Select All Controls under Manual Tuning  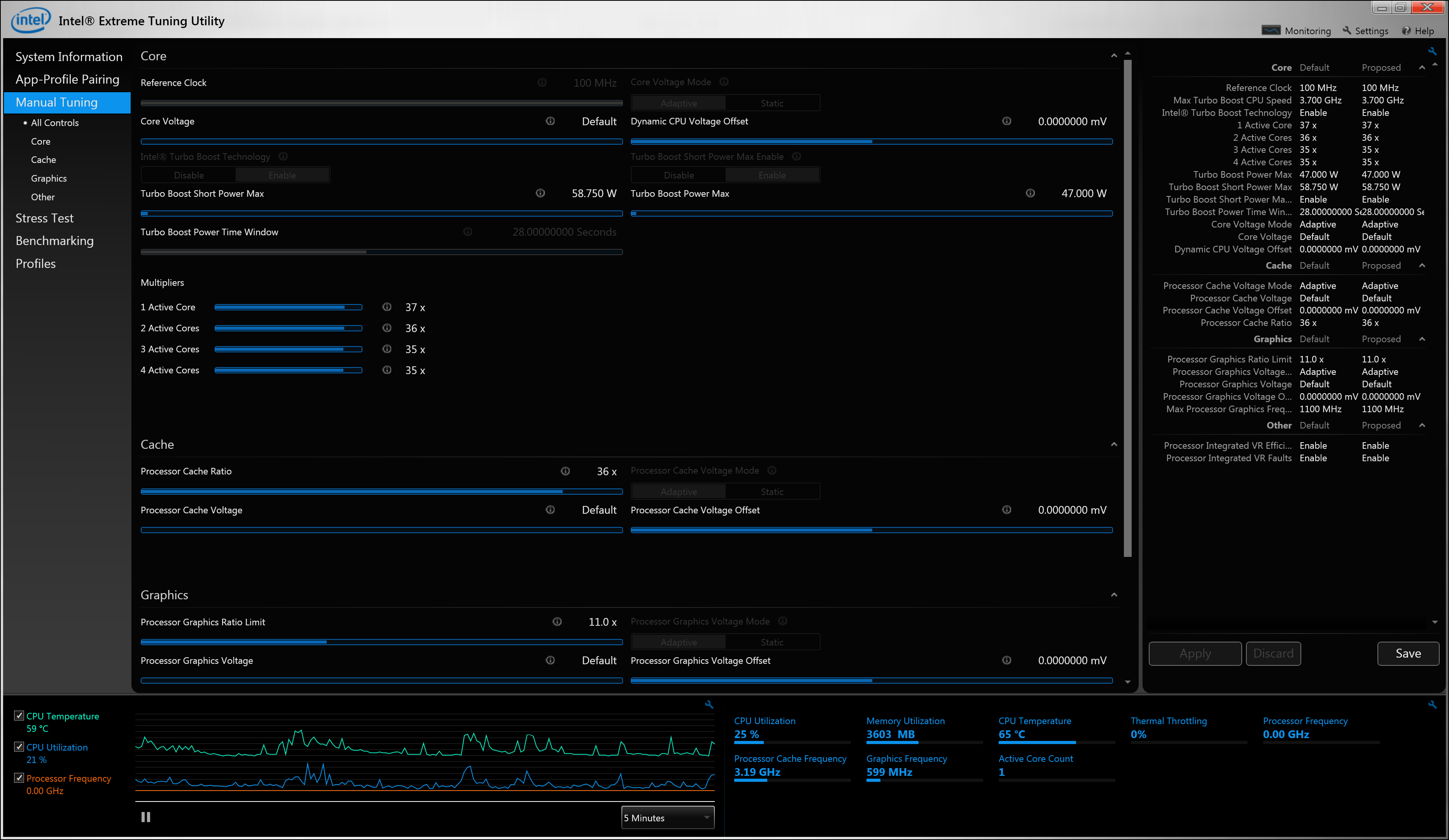coord(54,122)
